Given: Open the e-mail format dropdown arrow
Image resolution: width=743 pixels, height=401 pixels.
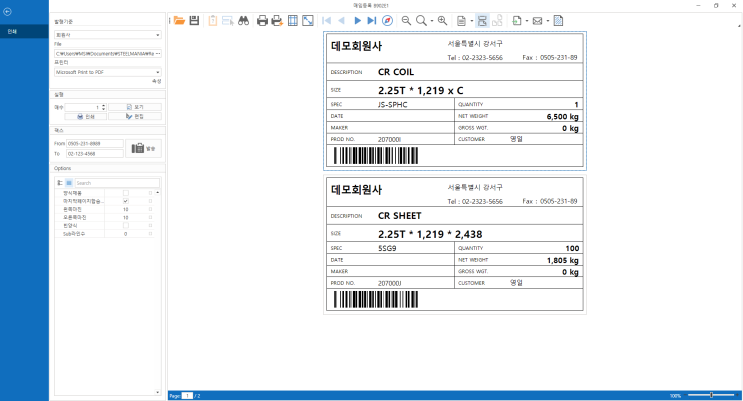Looking at the screenshot, I should tap(548, 21).
